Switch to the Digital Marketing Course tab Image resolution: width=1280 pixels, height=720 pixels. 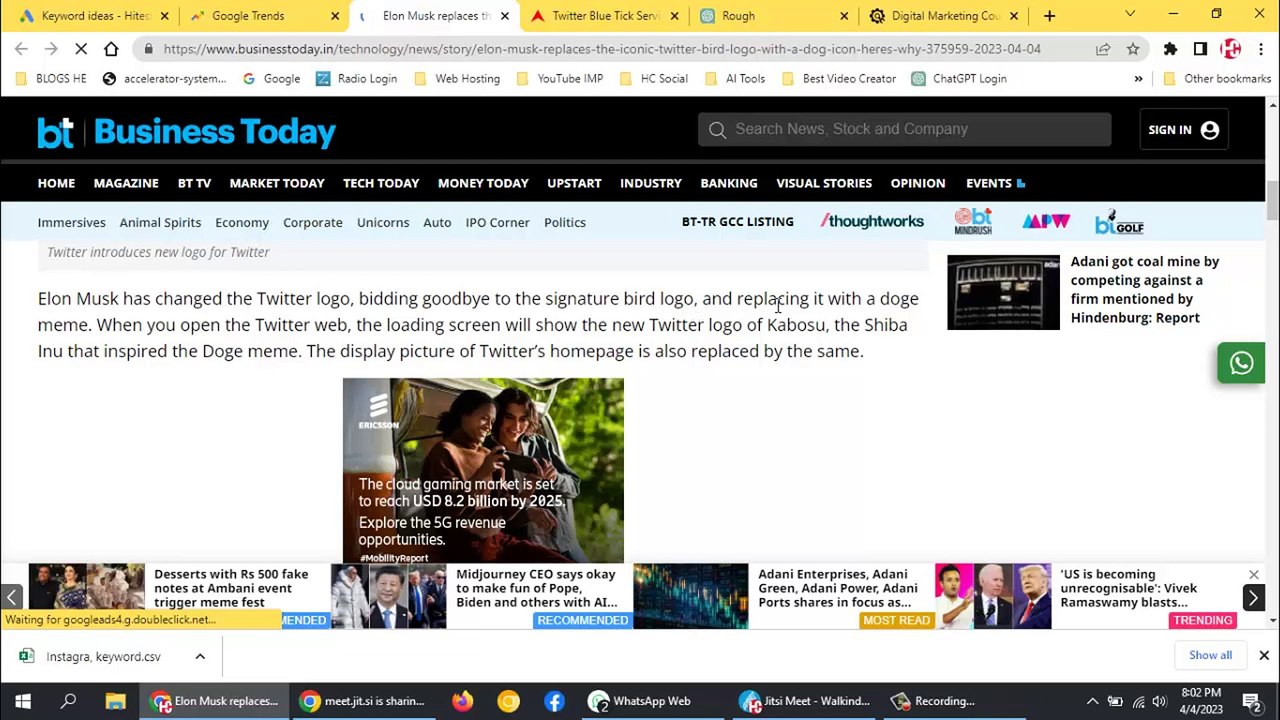pyautogui.click(x=945, y=16)
